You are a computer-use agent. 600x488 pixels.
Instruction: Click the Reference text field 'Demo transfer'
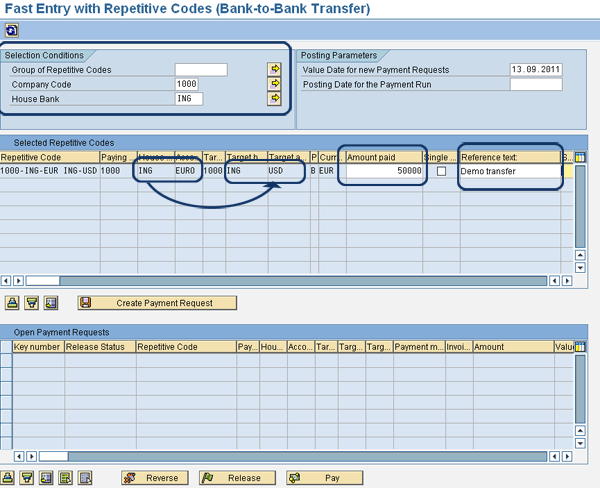tap(508, 172)
